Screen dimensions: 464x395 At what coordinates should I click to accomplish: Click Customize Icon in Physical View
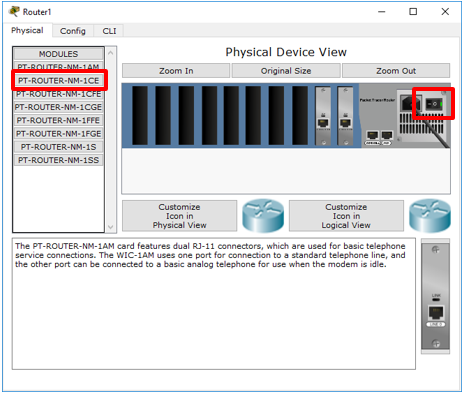(180, 216)
